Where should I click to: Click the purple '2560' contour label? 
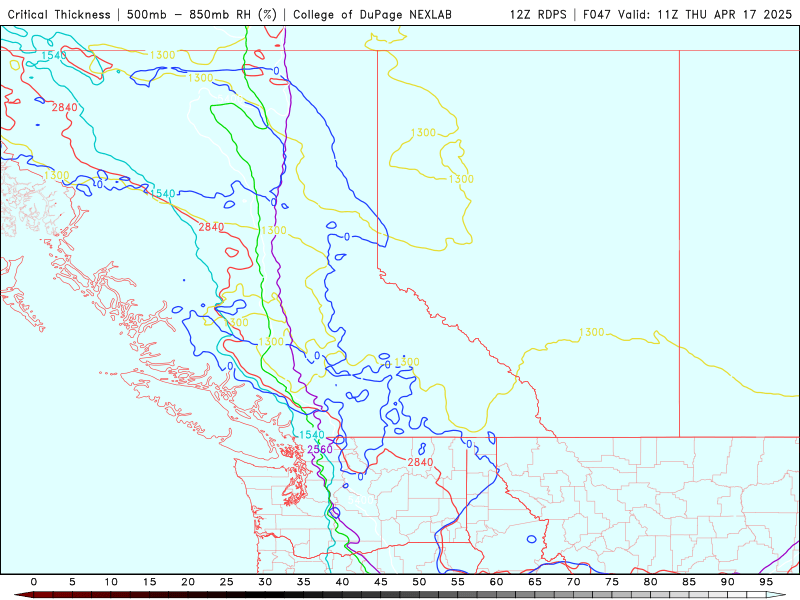coord(320,449)
